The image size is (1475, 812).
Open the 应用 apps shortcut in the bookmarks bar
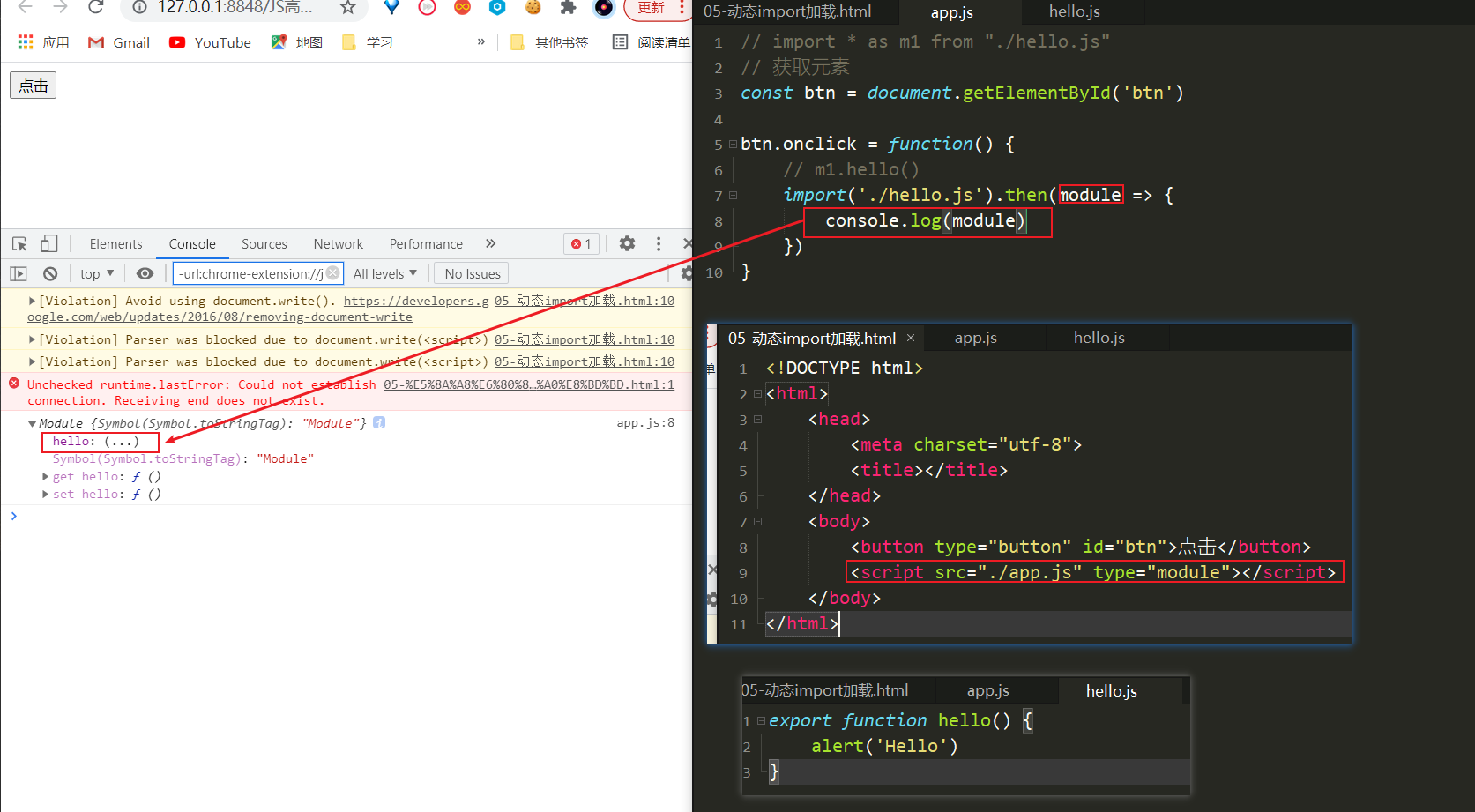click(x=43, y=42)
